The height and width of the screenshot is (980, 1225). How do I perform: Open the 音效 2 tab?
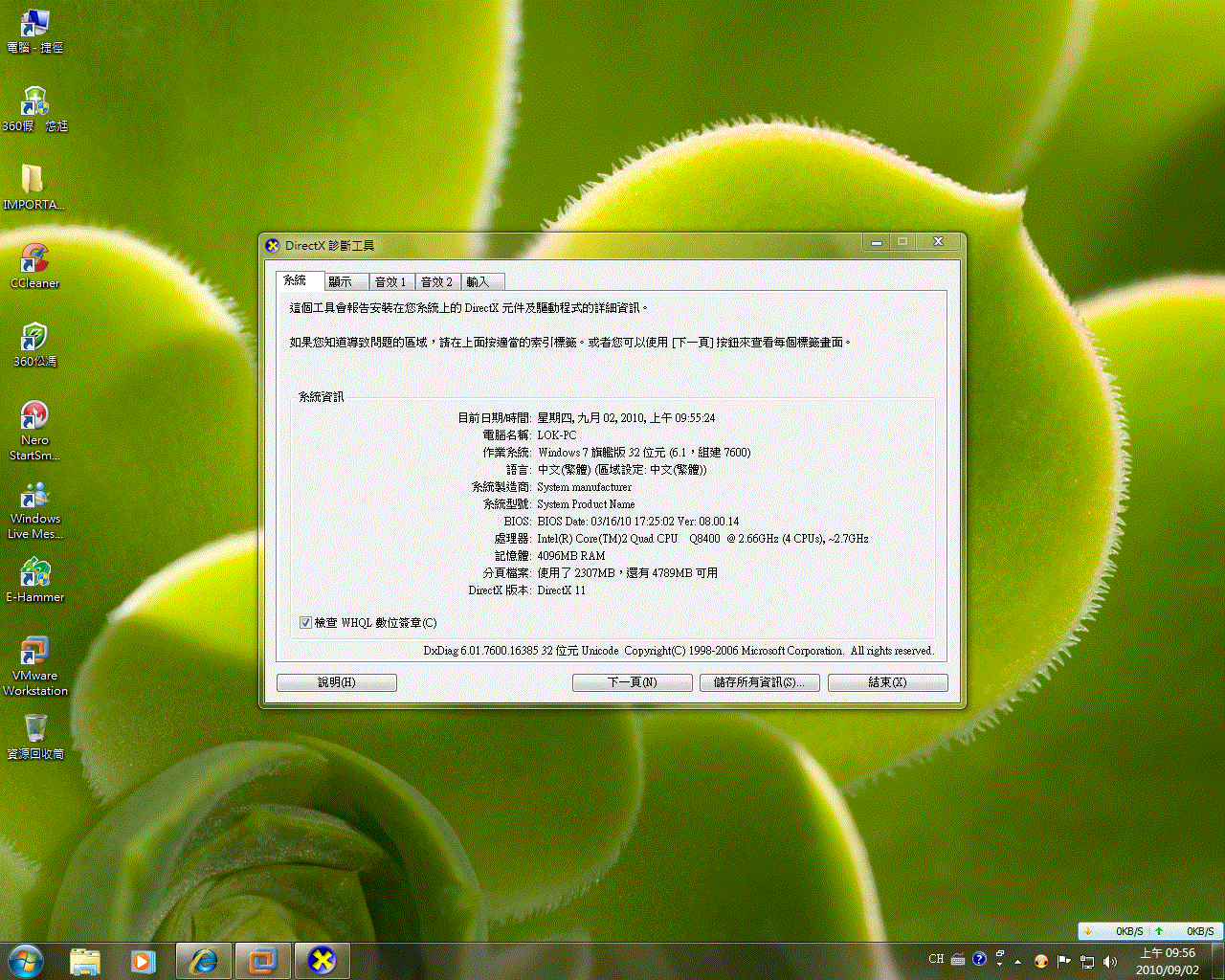(437, 281)
